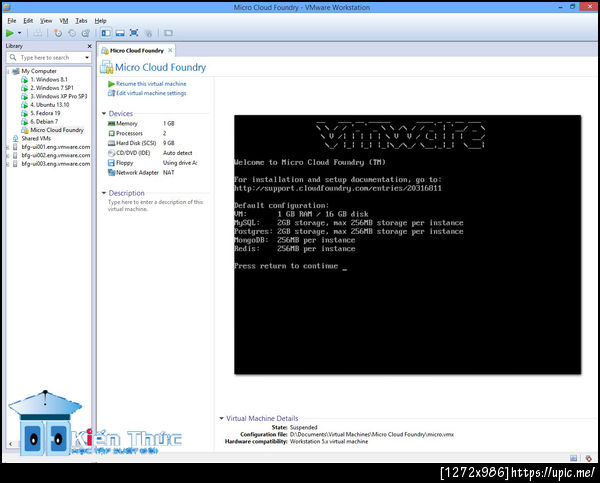
Task: Click the Windows 8.1 VM icon
Action: pyautogui.click(x=24, y=80)
